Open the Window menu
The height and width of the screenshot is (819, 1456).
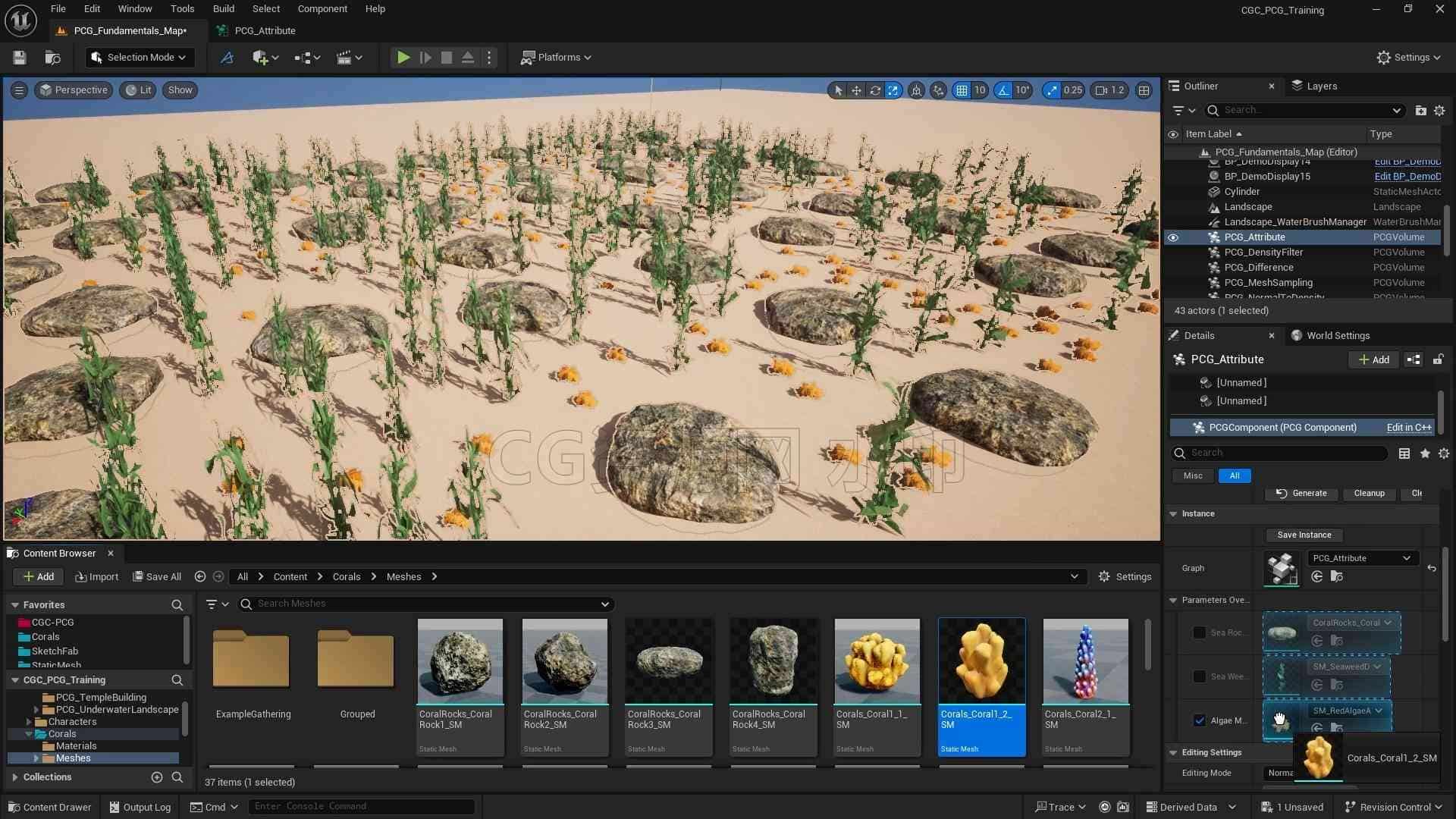pyautogui.click(x=135, y=9)
